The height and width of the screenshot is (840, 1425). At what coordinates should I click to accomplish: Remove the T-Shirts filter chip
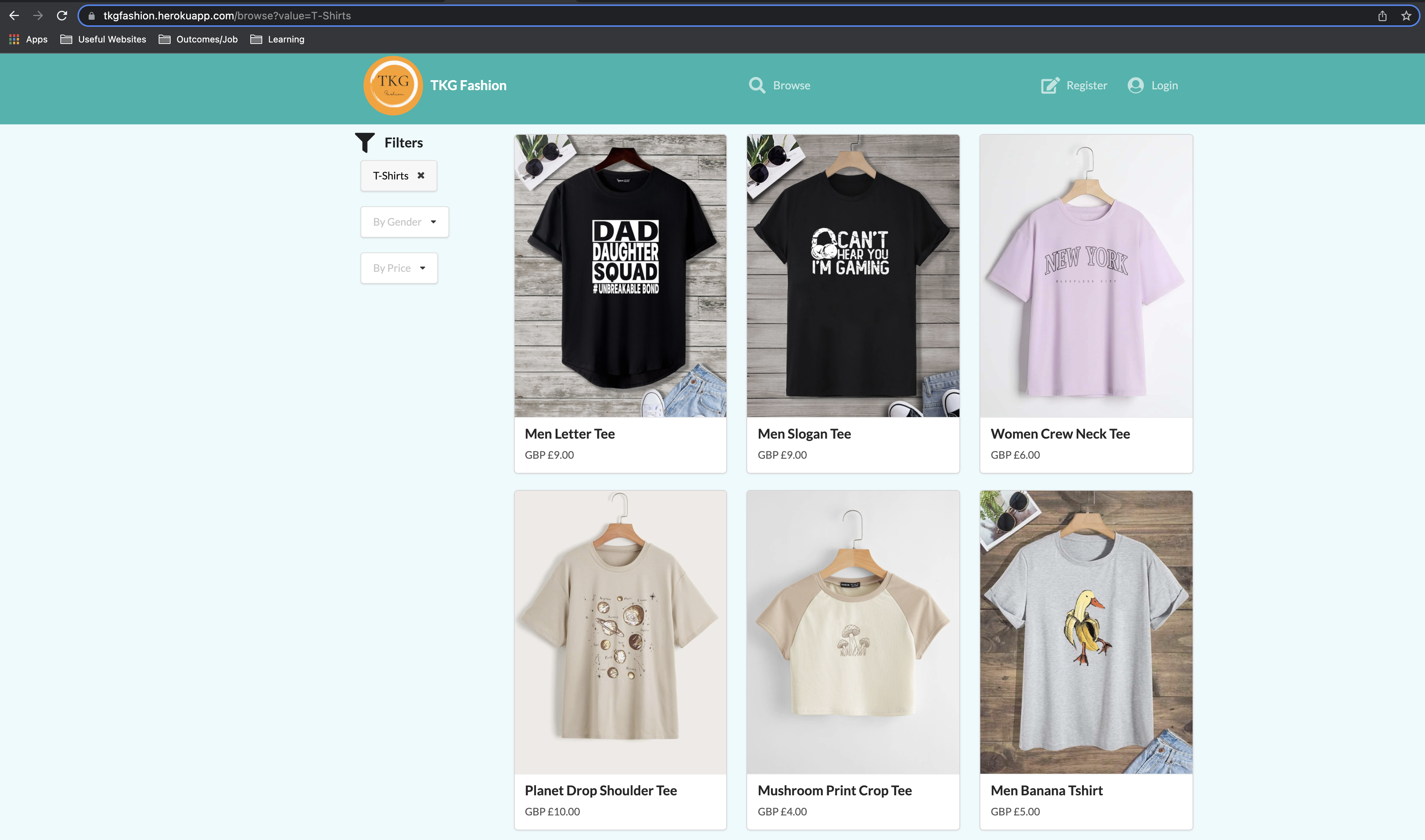point(420,175)
